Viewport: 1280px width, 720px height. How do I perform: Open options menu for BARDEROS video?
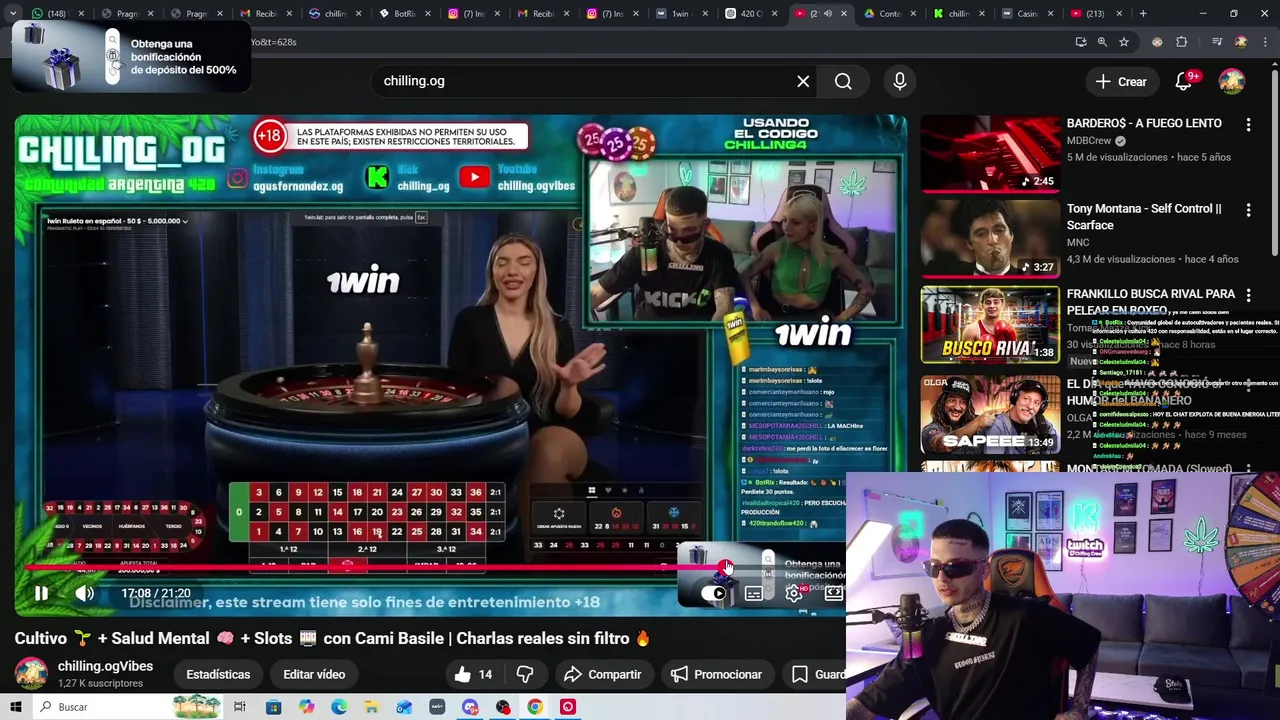click(x=1248, y=125)
